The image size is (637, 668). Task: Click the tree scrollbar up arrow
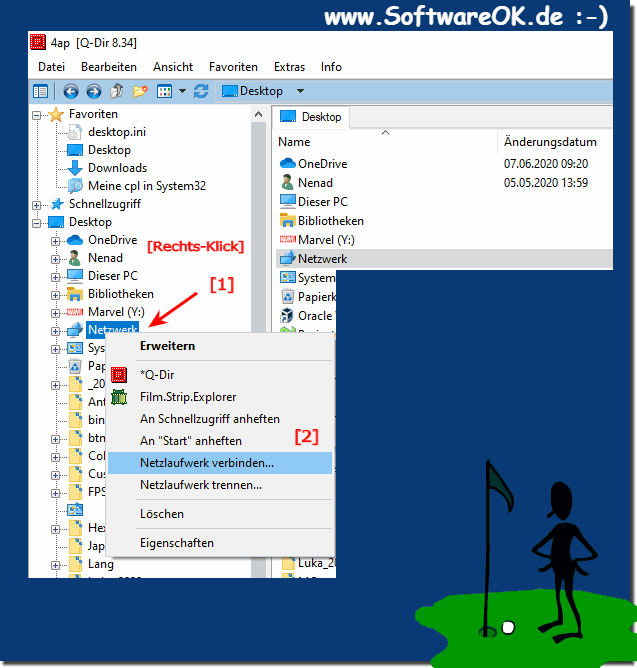point(258,115)
